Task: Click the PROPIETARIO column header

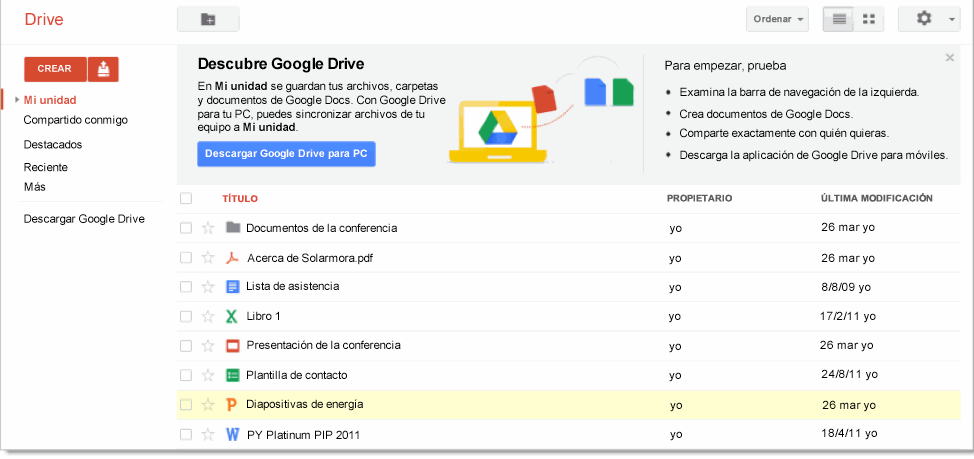Action: pos(699,198)
